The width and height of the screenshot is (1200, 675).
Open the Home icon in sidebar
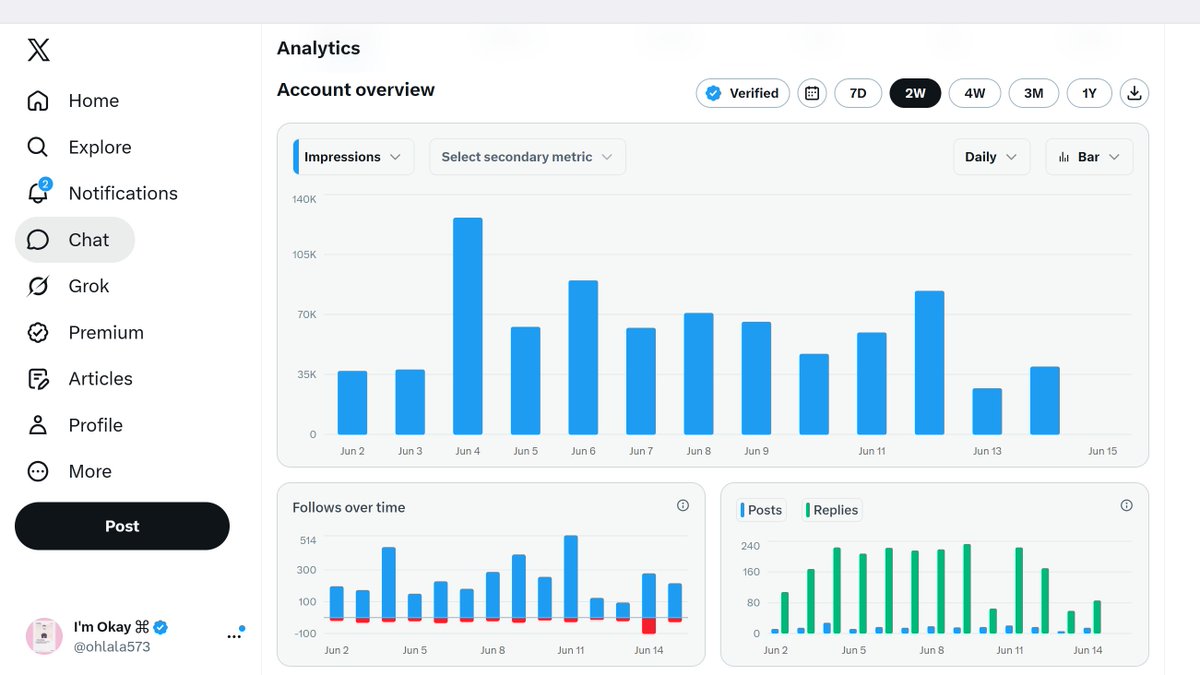38,101
